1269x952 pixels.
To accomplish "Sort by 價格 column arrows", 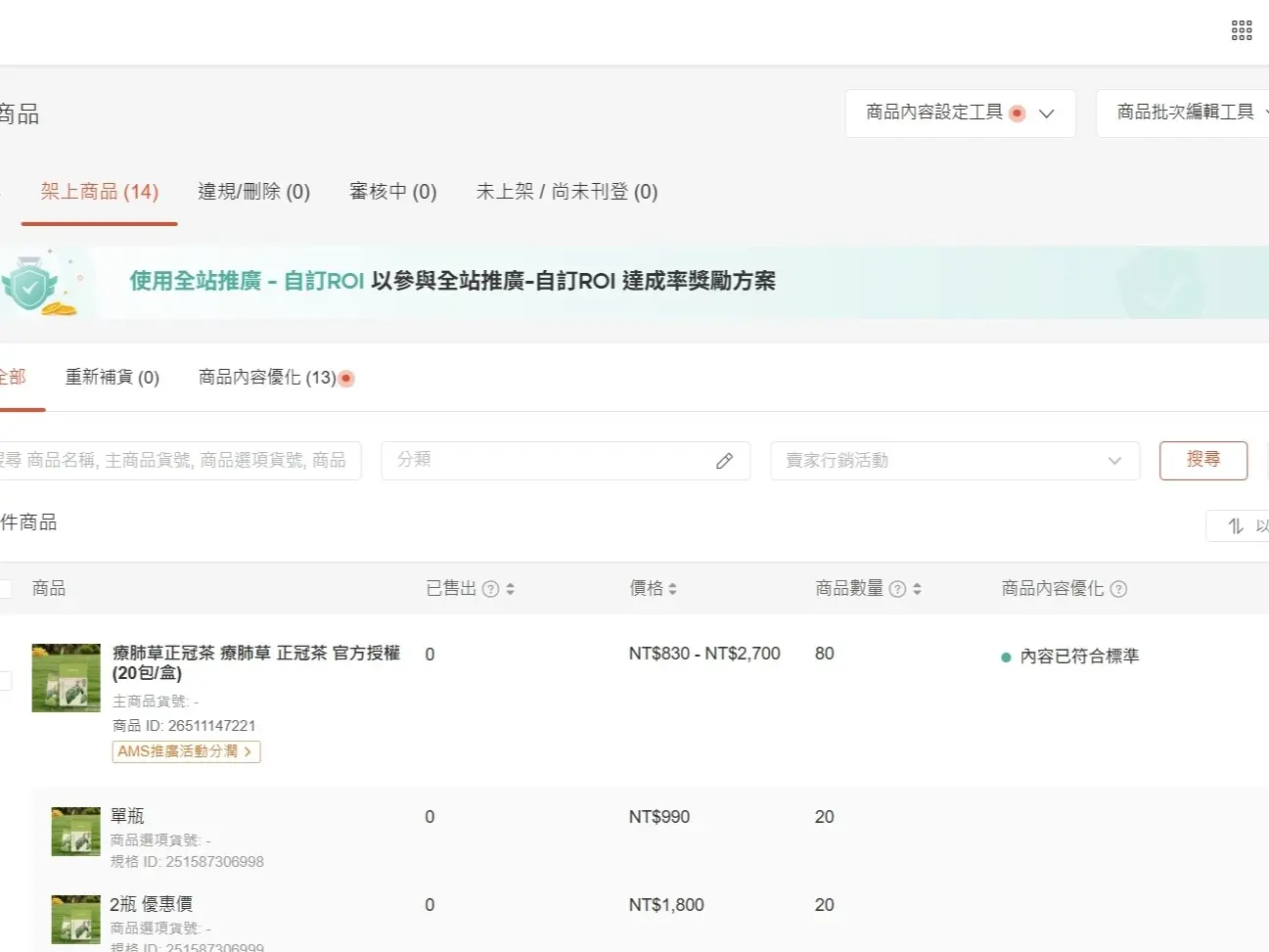I will pyautogui.click(x=673, y=589).
